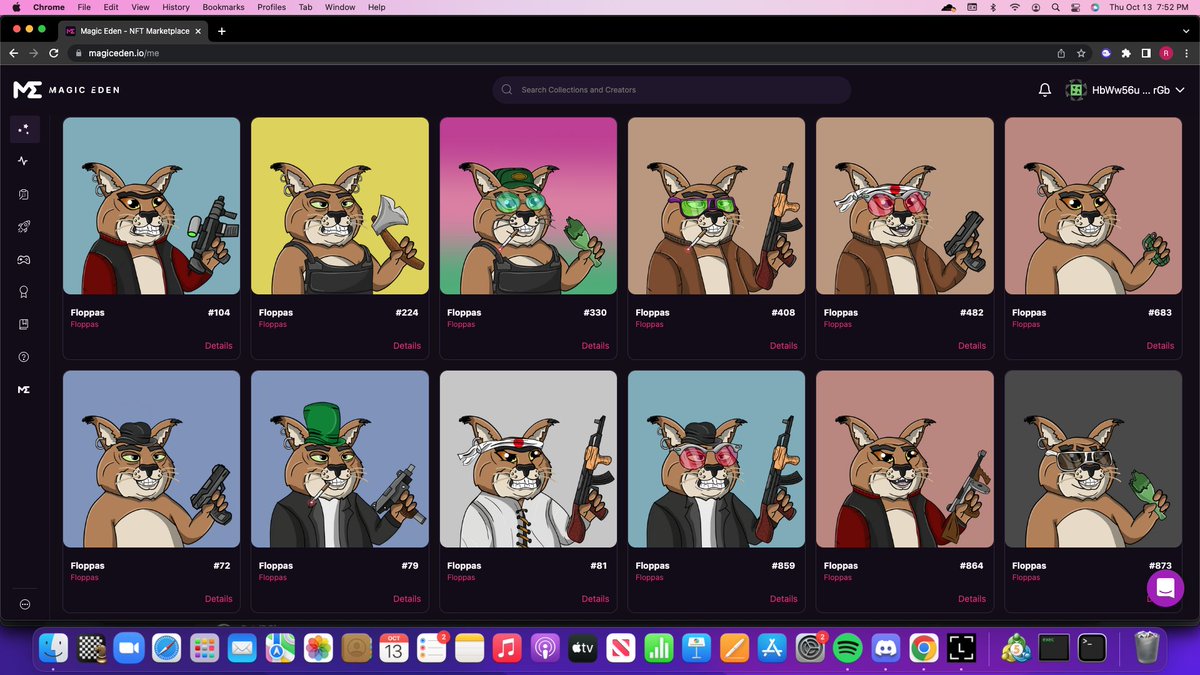Screen dimensions: 1200x675
Task: Open Chrome three-dot menu
Action: 1186,53
